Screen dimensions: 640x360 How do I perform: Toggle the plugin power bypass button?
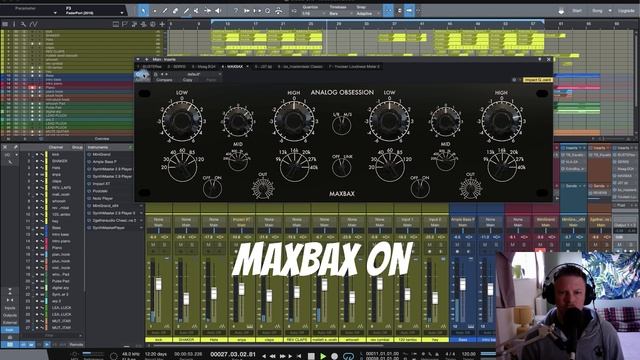tap(142, 75)
